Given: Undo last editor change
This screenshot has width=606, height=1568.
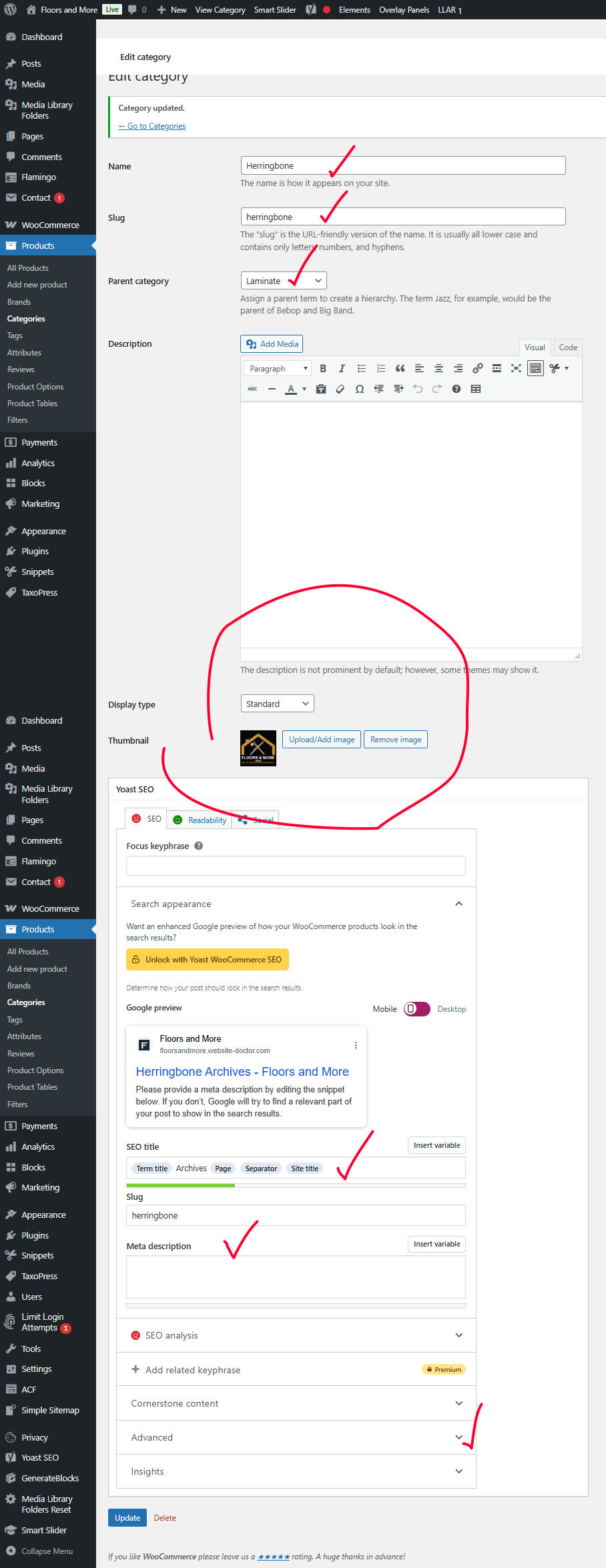Looking at the screenshot, I should click(418, 389).
